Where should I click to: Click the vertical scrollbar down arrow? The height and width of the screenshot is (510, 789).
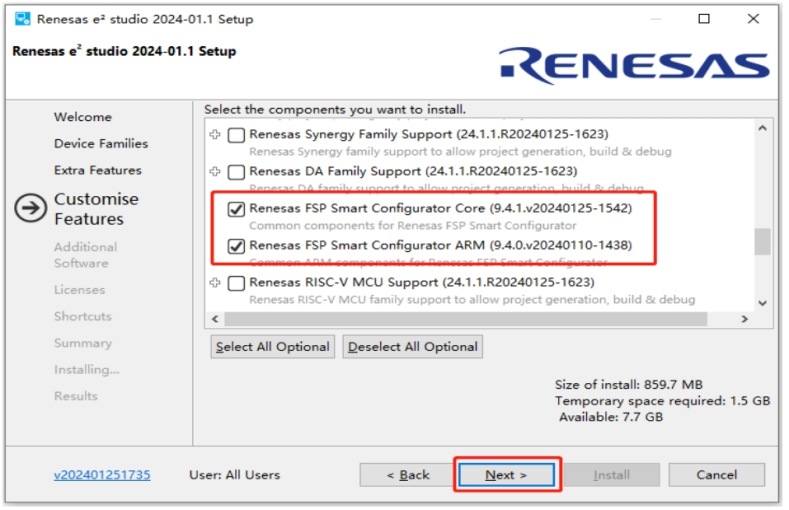coord(762,302)
